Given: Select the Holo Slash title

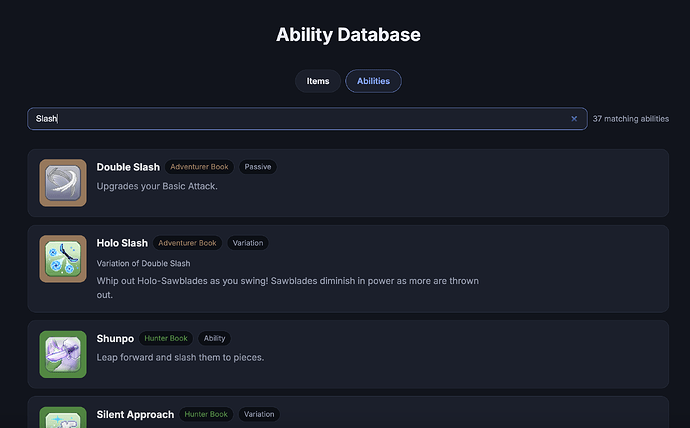Looking at the screenshot, I should tap(122, 243).
